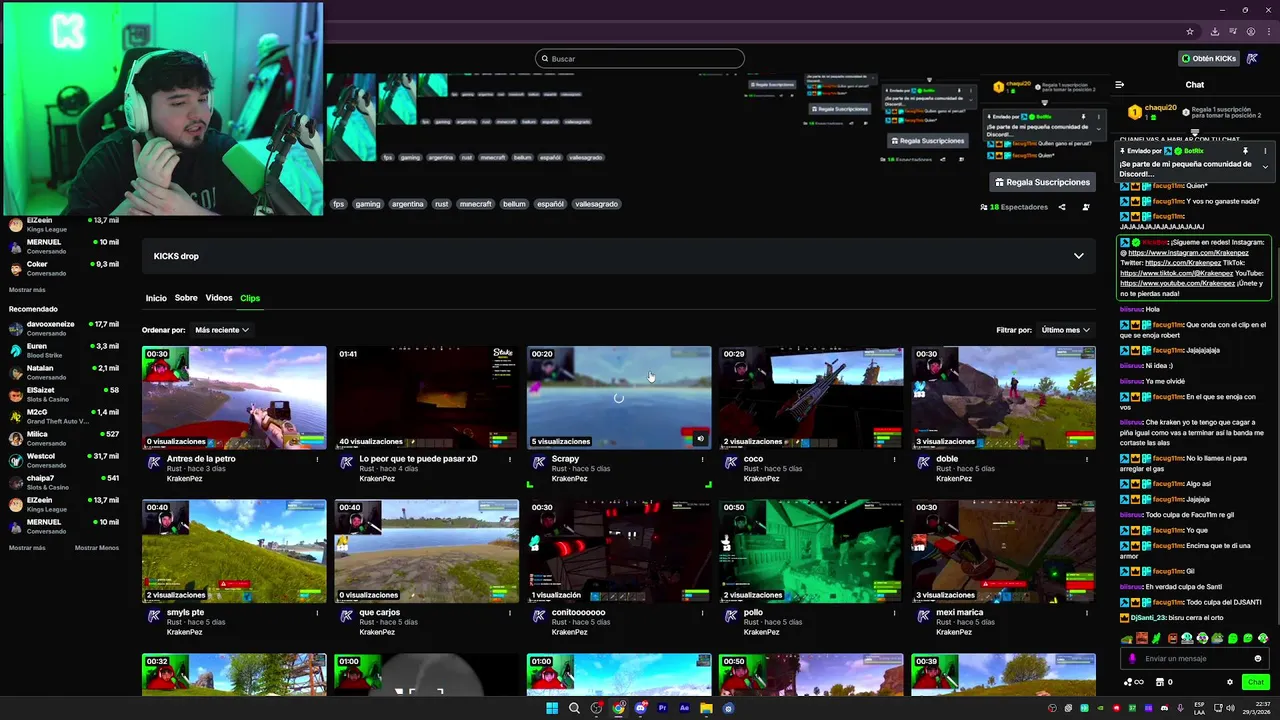This screenshot has height=720, width=1280.
Task: Open Chrome from the taskbar
Action: (619, 708)
